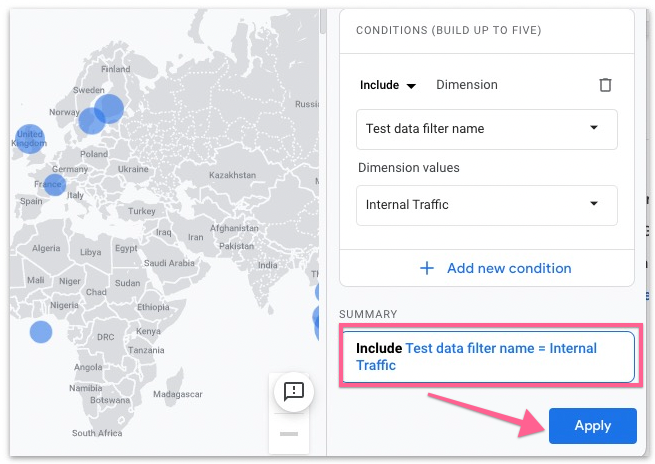Open the Internal Traffic dimension values dropdown

[x=486, y=205]
